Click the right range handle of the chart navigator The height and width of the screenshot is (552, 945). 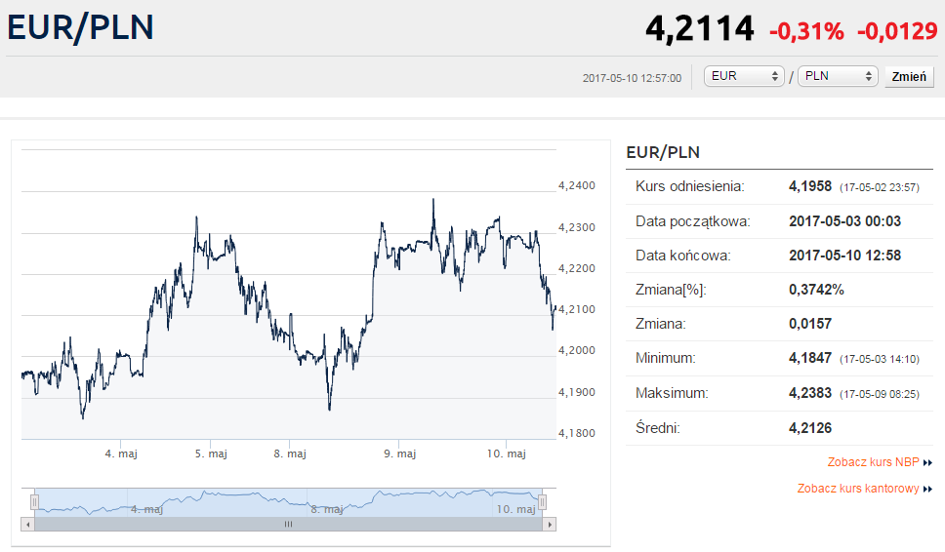[x=542, y=501]
